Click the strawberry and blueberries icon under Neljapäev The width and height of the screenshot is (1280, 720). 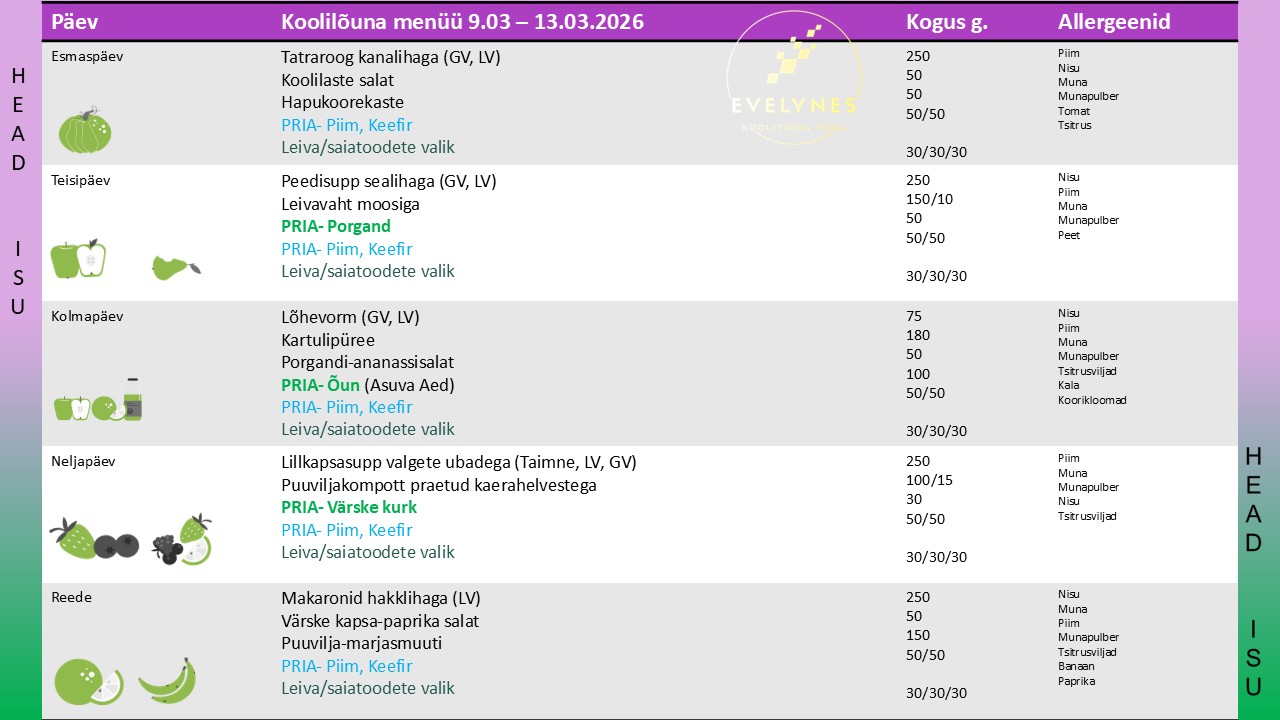point(95,540)
